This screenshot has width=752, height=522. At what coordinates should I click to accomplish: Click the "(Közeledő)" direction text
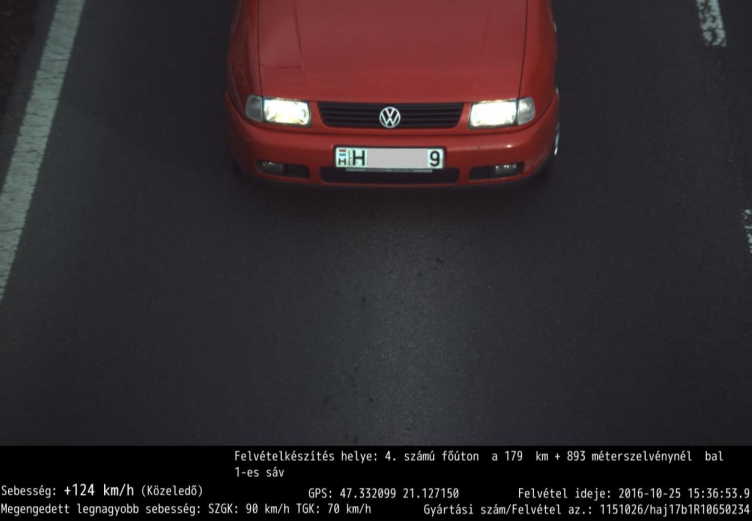[172, 491]
